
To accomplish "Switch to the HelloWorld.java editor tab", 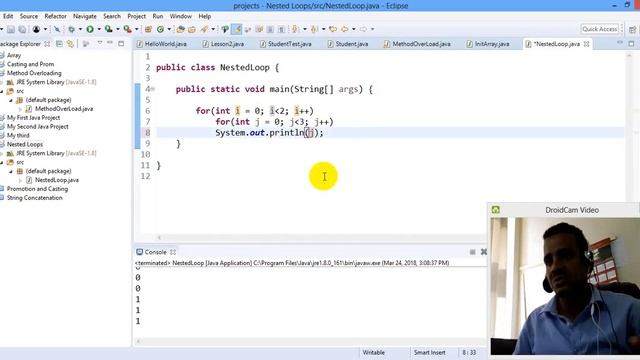I will pyautogui.click(x=162, y=44).
